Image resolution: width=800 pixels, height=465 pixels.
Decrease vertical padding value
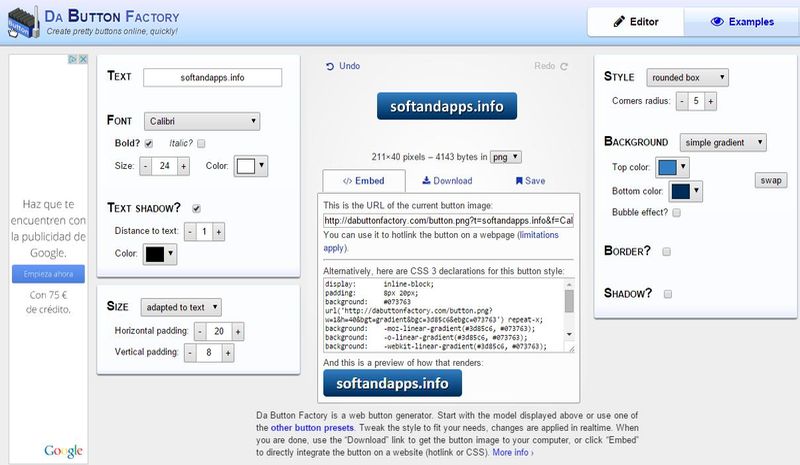click(190, 353)
